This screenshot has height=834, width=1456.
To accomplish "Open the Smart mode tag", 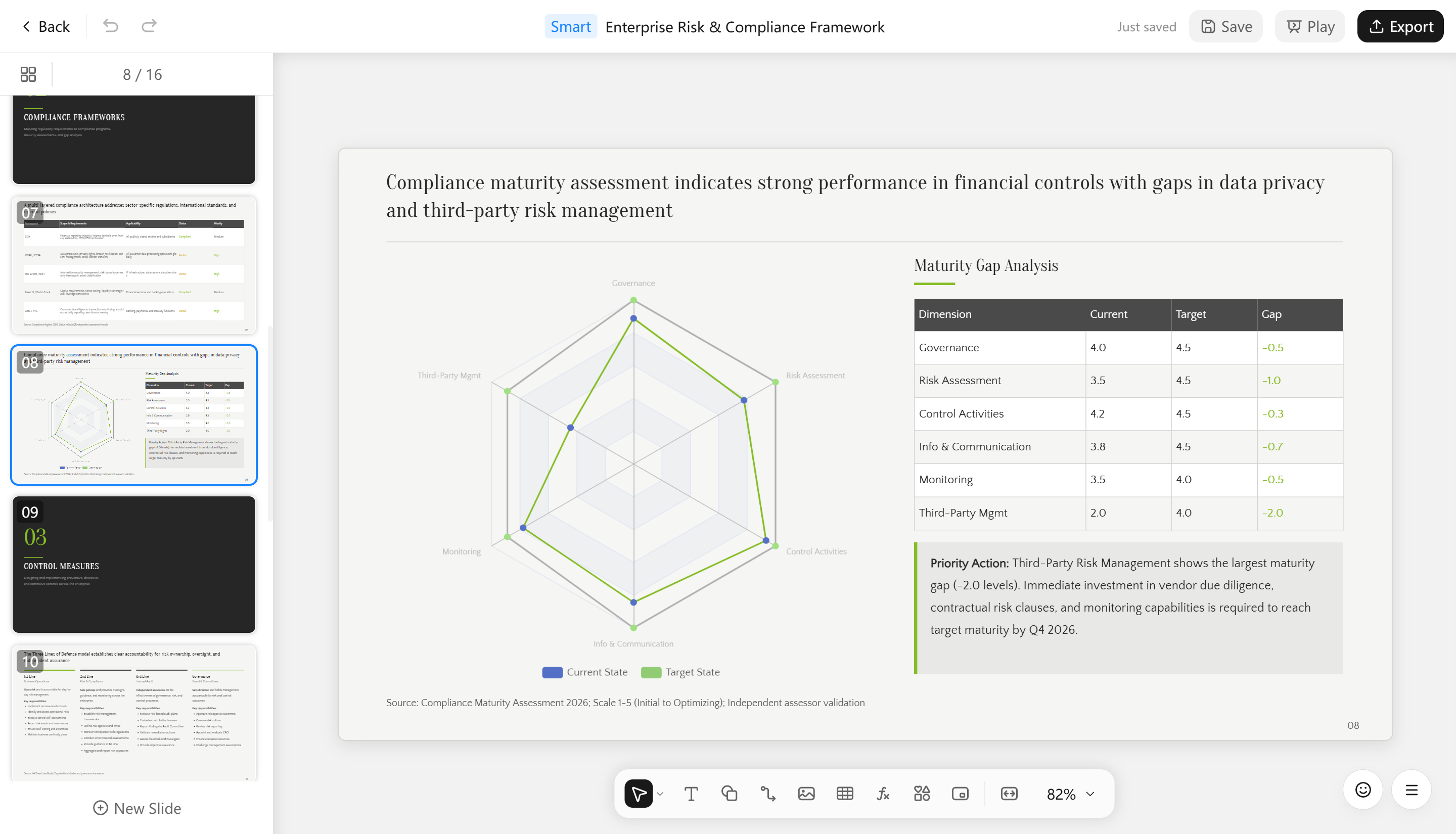I will [x=570, y=26].
